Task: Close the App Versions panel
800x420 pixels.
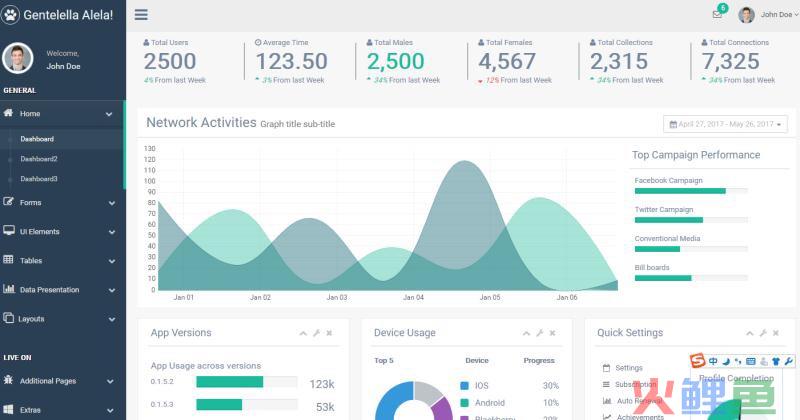Action: 329,333
